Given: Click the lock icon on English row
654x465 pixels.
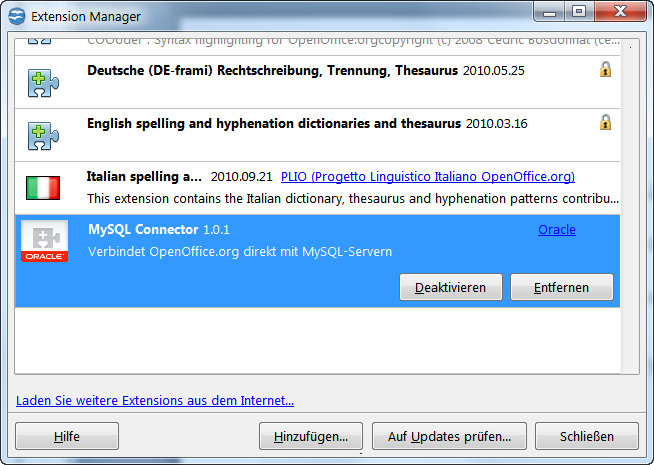Looking at the screenshot, I should (605, 122).
